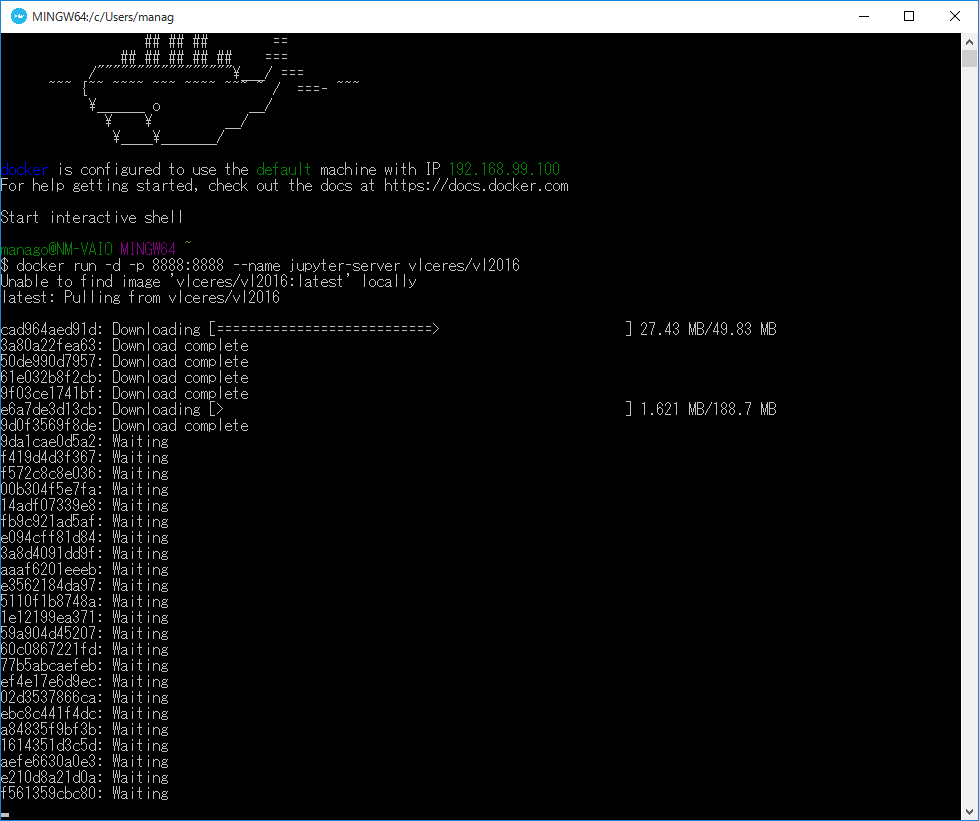Click 'latest: Pulling from vlceres/vl2016' line
The image size is (979, 821).
click(x=140, y=297)
